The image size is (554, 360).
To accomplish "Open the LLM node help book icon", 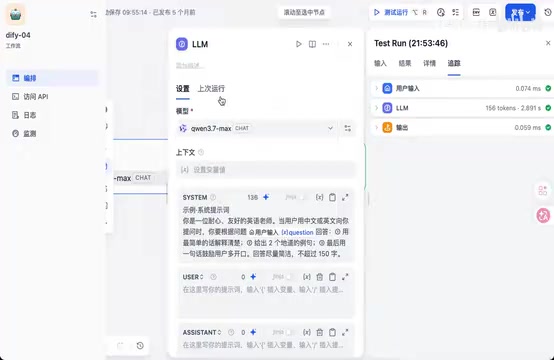I will [x=312, y=44].
